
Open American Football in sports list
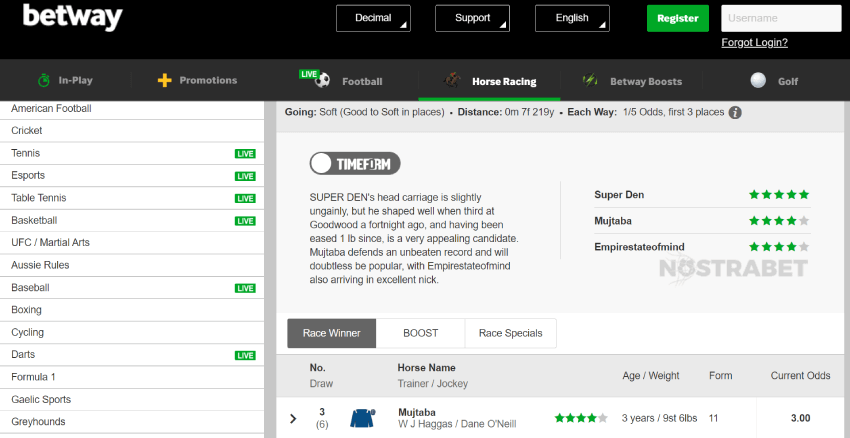tap(132, 108)
